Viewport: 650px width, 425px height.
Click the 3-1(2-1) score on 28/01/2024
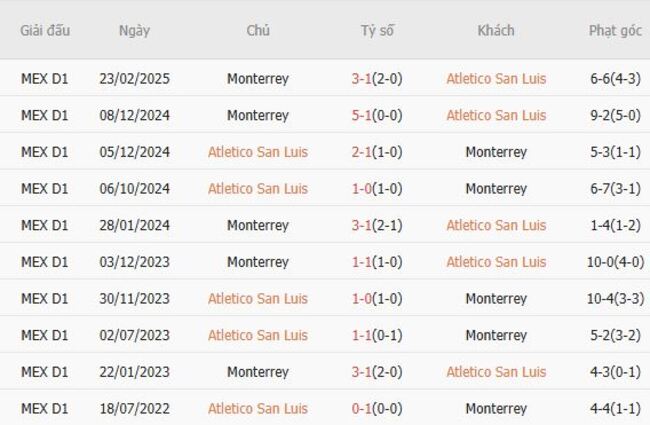377,226
